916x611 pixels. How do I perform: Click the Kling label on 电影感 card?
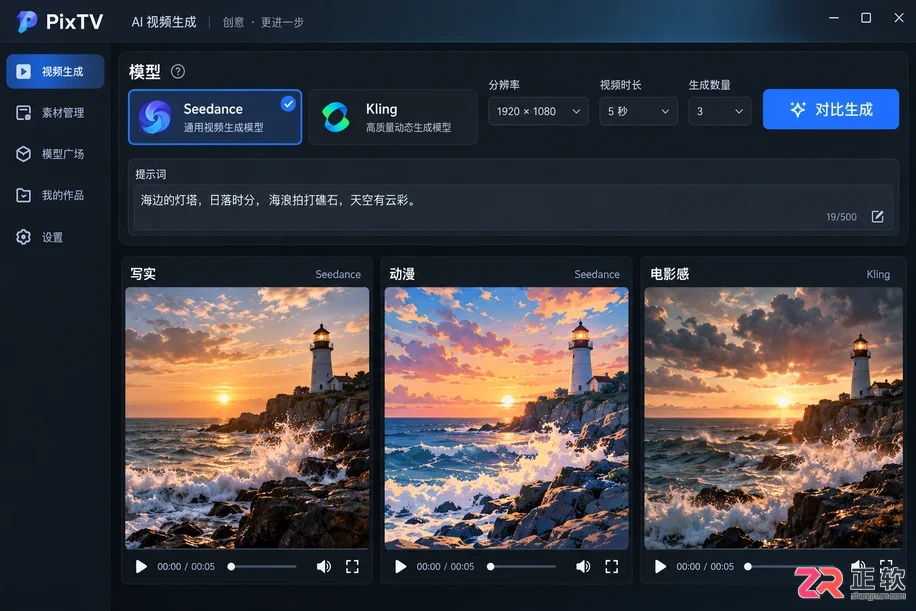click(x=878, y=274)
